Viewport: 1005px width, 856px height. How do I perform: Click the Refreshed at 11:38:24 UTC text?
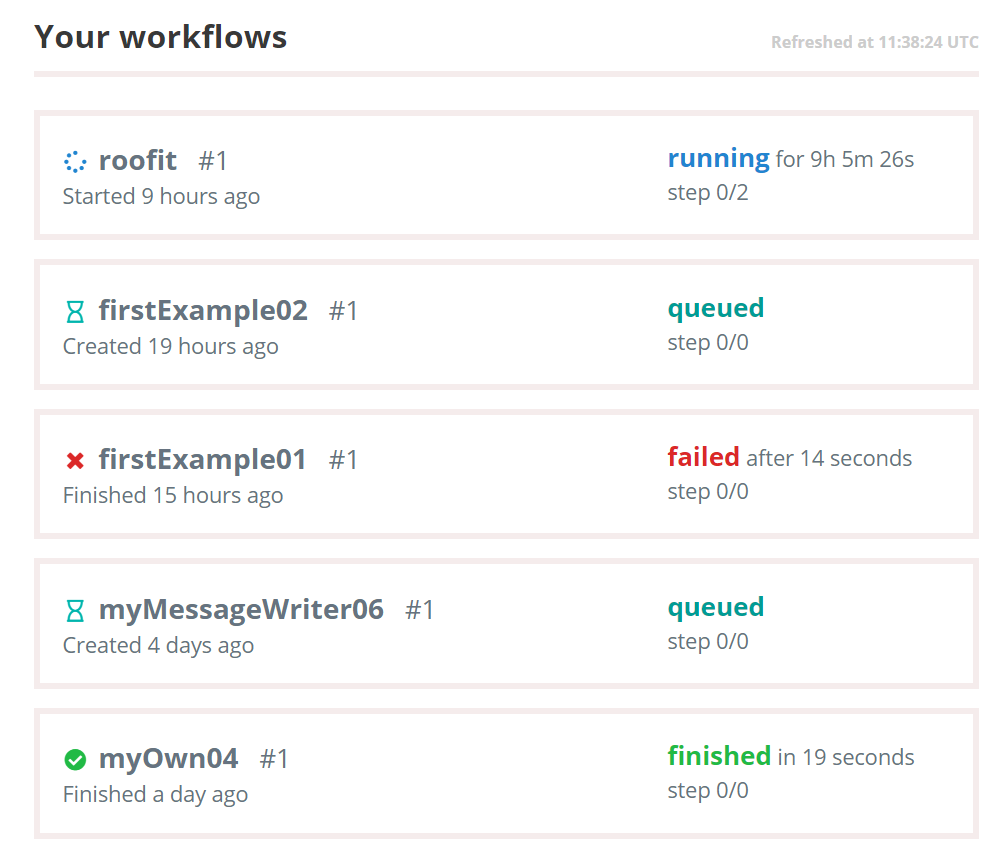874,42
